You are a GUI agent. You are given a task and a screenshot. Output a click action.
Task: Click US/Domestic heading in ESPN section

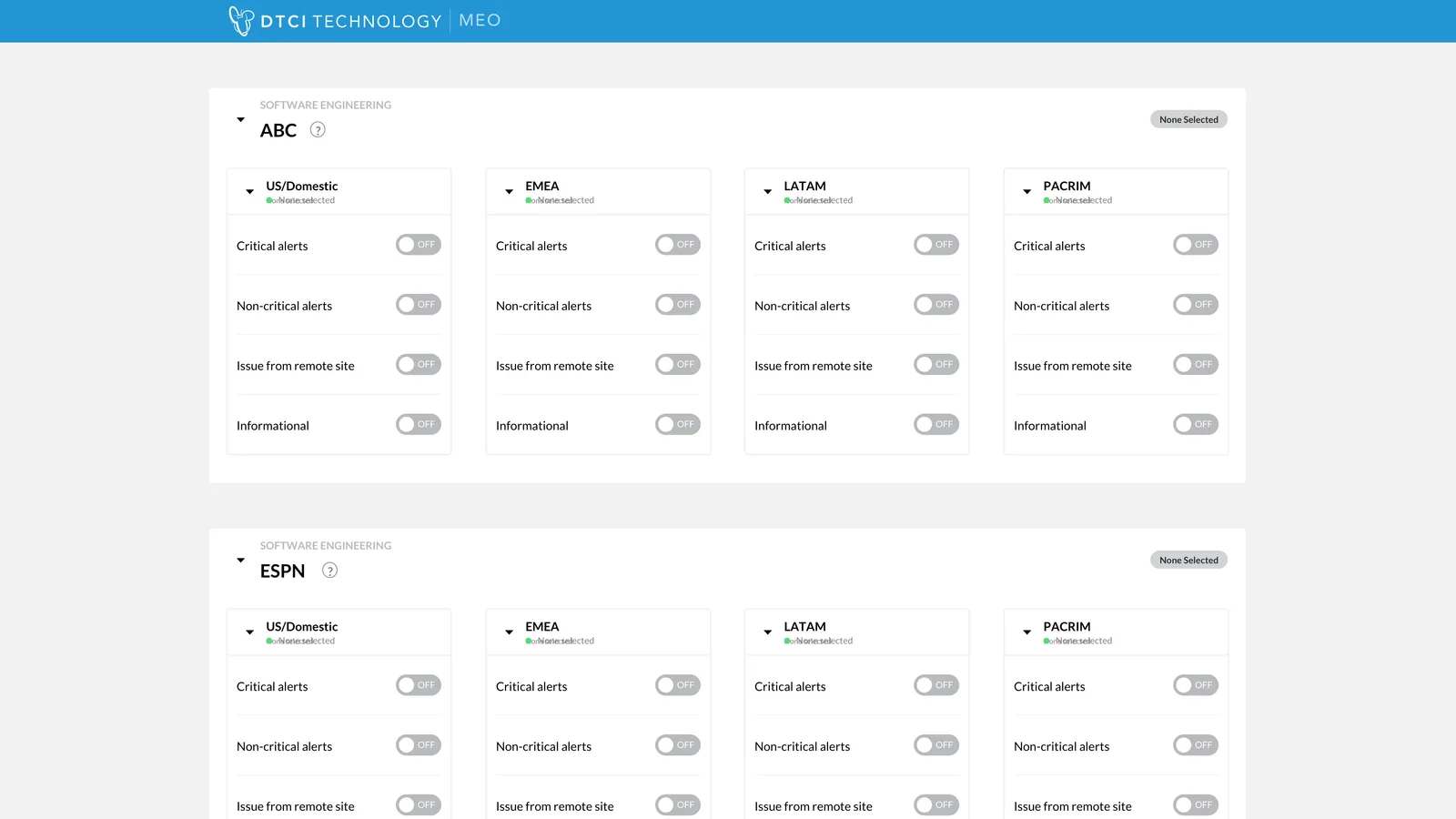[302, 626]
